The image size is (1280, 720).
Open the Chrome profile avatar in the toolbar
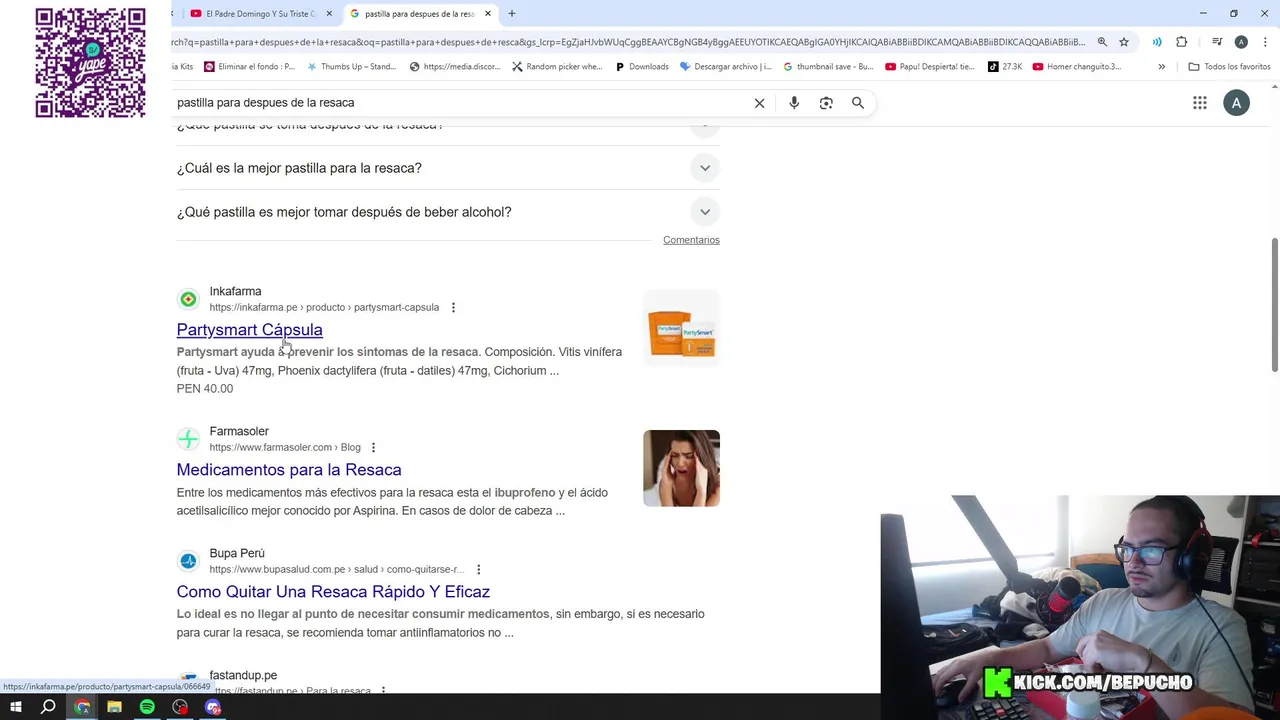click(x=1241, y=42)
